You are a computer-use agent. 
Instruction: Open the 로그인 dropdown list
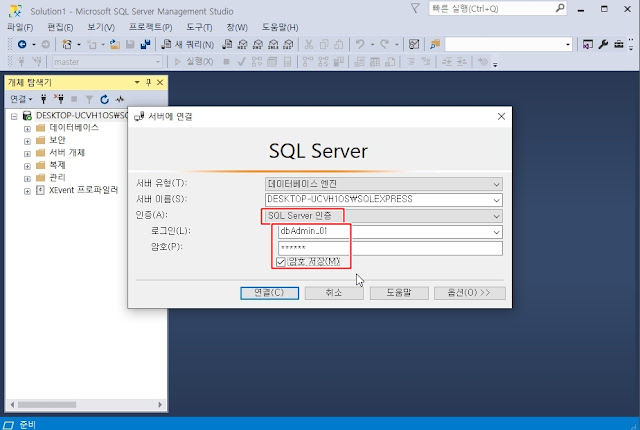pos(496,232)
